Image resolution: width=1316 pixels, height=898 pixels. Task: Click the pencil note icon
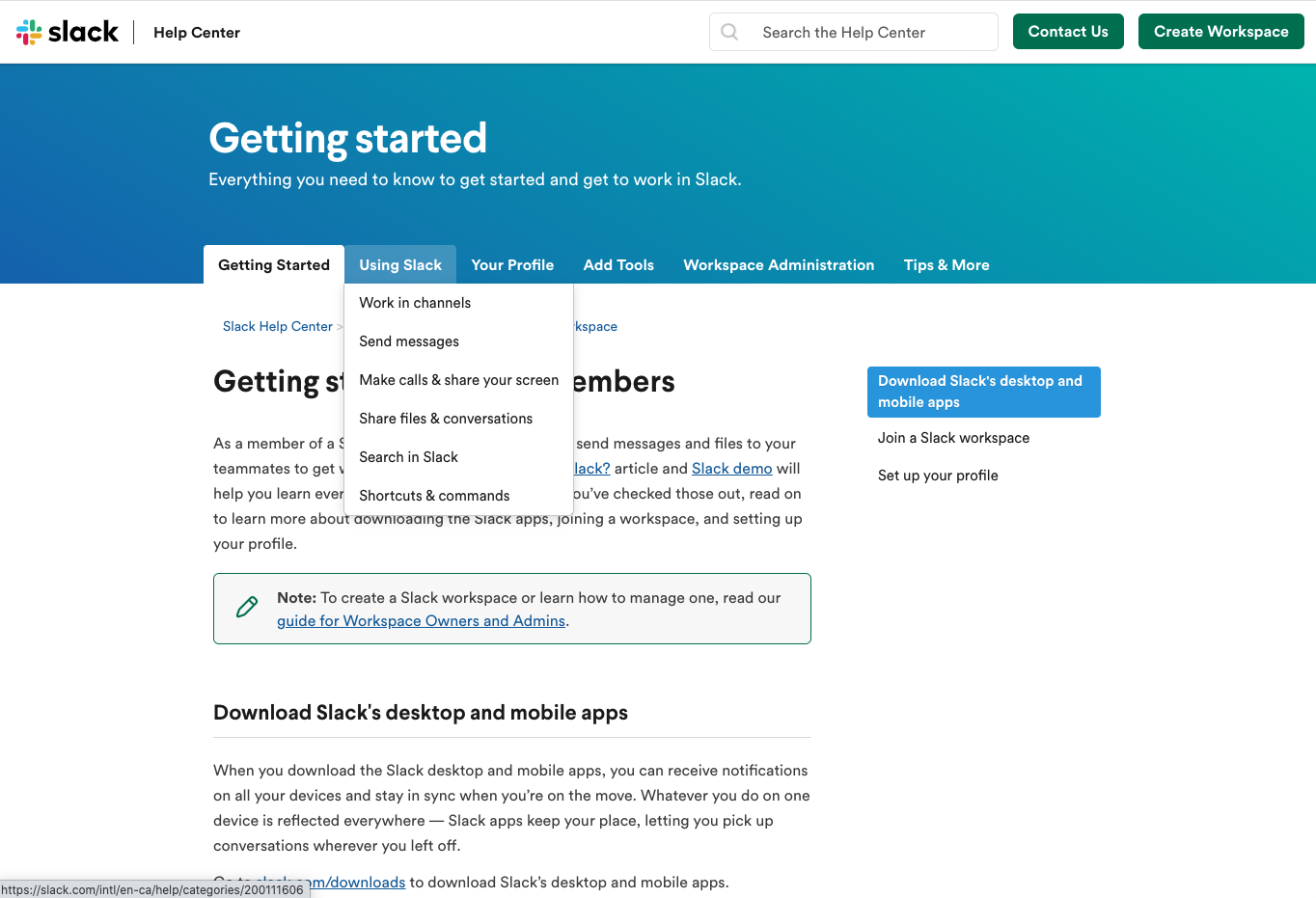pos(247,607)
